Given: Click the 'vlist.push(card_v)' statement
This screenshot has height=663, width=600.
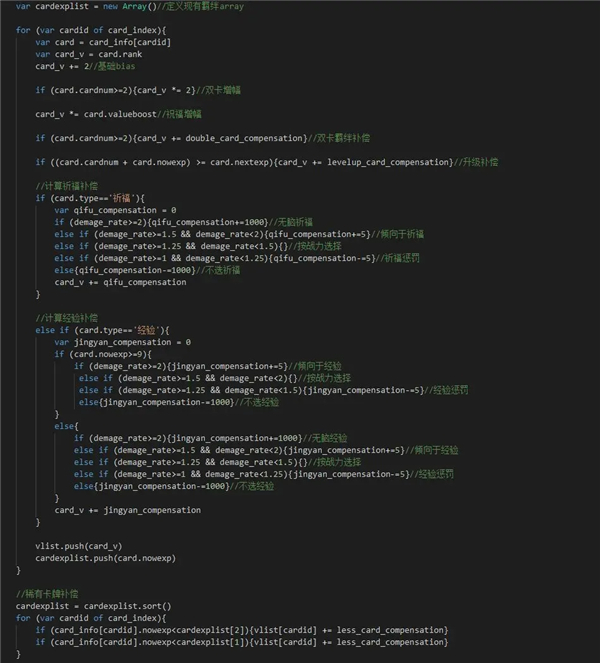Looking at the screenshot, I should pyautogui.click(x=75, y=546).
